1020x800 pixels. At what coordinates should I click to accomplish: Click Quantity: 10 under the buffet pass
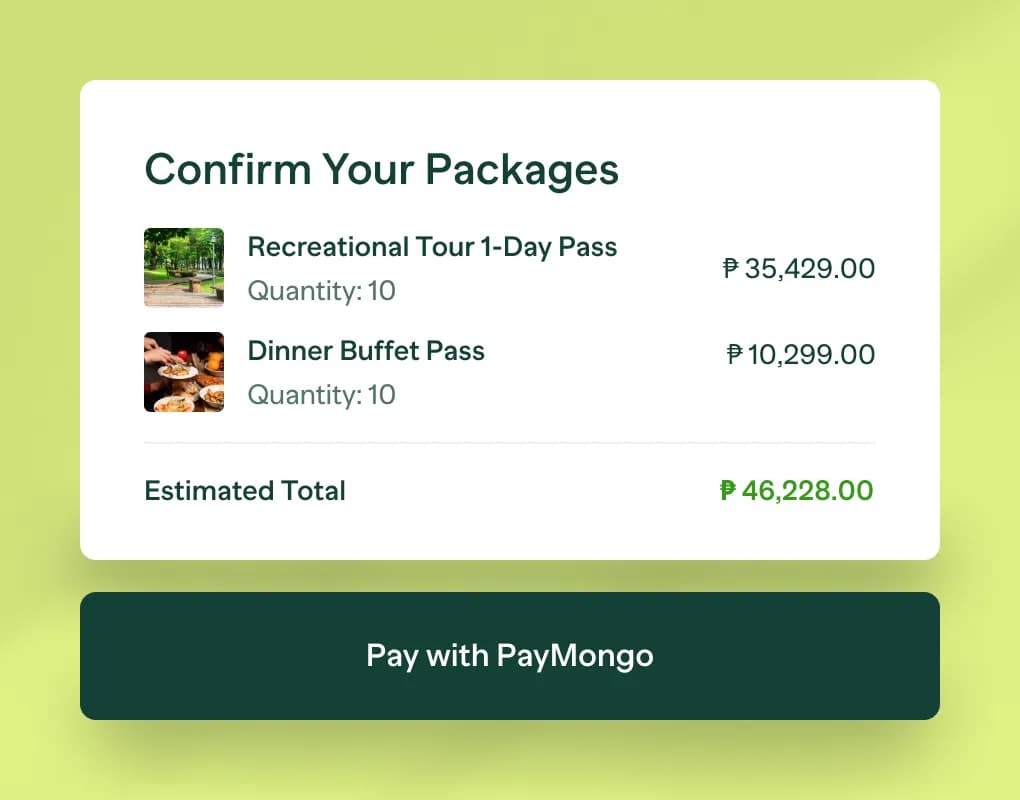(x=321, y=395)
